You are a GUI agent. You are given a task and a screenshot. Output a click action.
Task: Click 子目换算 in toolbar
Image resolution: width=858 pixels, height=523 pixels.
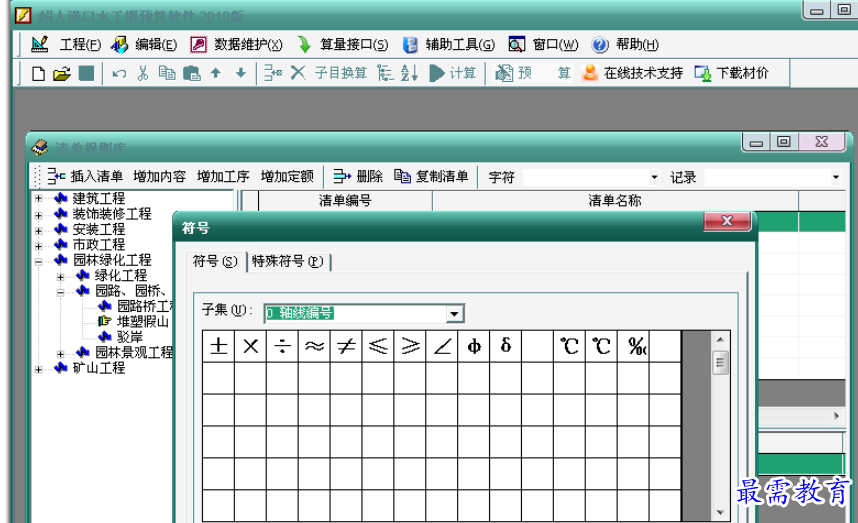(341, 73)
